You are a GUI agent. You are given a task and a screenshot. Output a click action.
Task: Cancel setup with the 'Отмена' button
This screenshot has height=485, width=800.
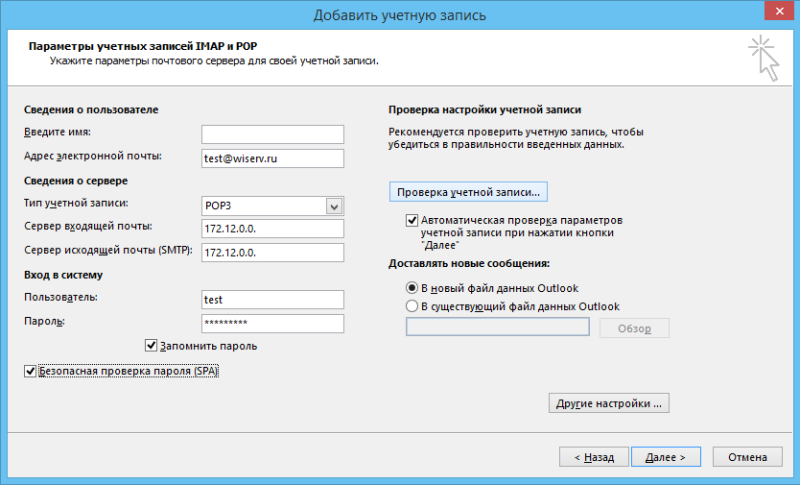tap(747, 456)
